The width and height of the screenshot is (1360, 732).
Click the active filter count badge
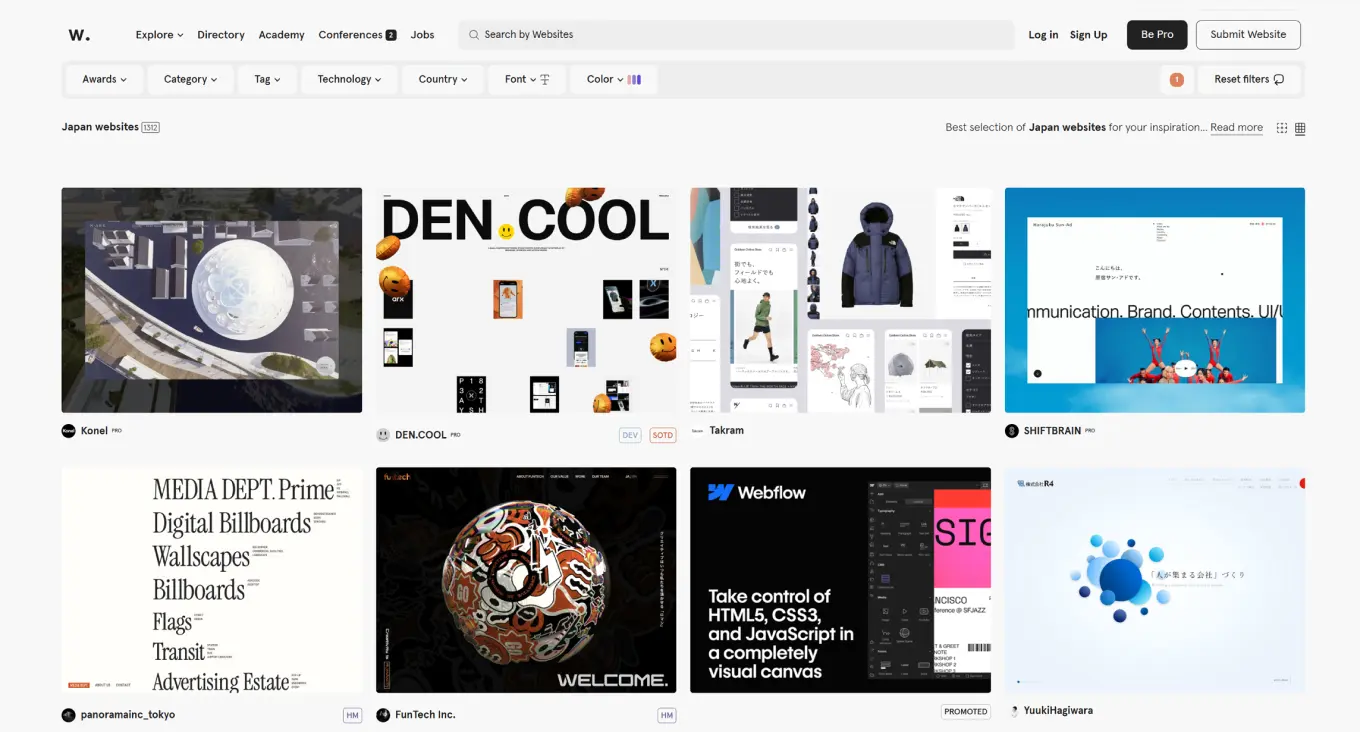coord(1176,79)
